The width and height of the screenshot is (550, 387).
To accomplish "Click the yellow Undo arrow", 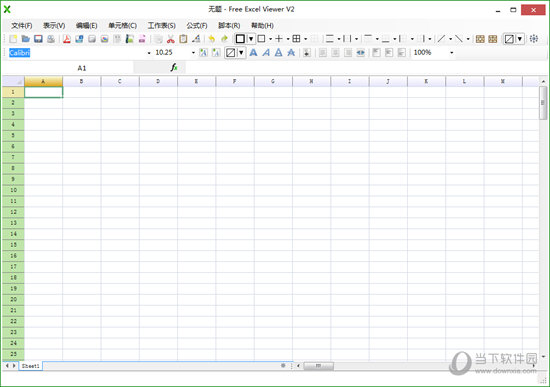I will click(212, 39).
